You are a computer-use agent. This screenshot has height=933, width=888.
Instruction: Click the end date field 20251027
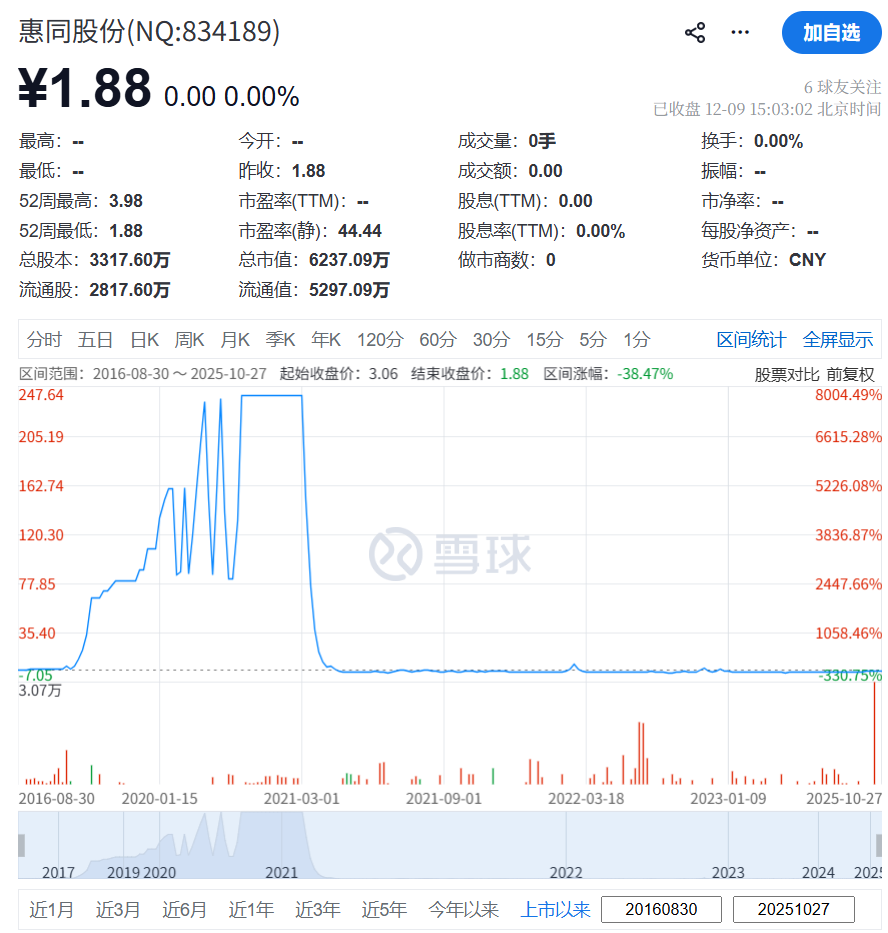click(x=794, y=910)
